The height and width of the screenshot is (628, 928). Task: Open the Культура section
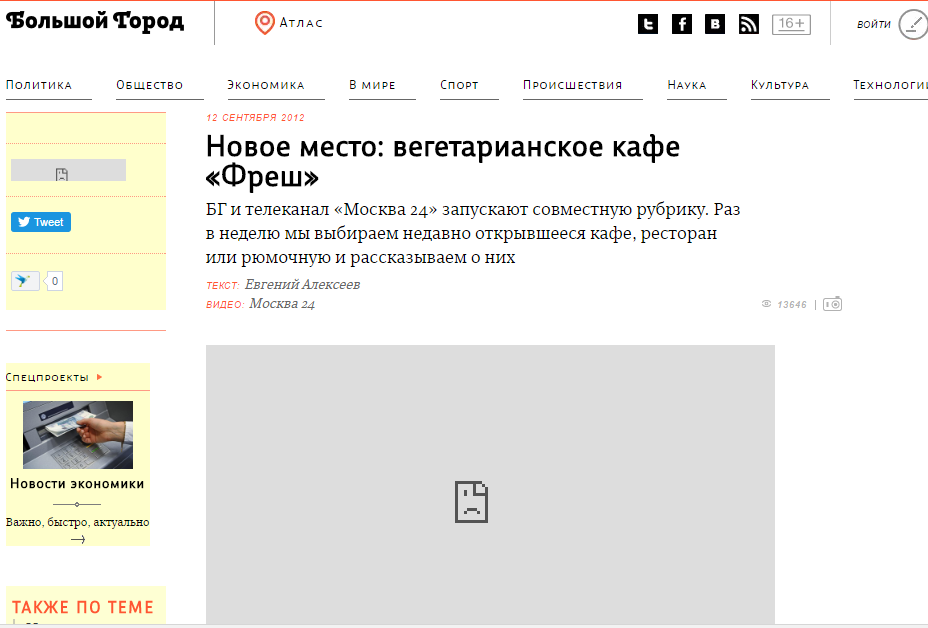780,85
